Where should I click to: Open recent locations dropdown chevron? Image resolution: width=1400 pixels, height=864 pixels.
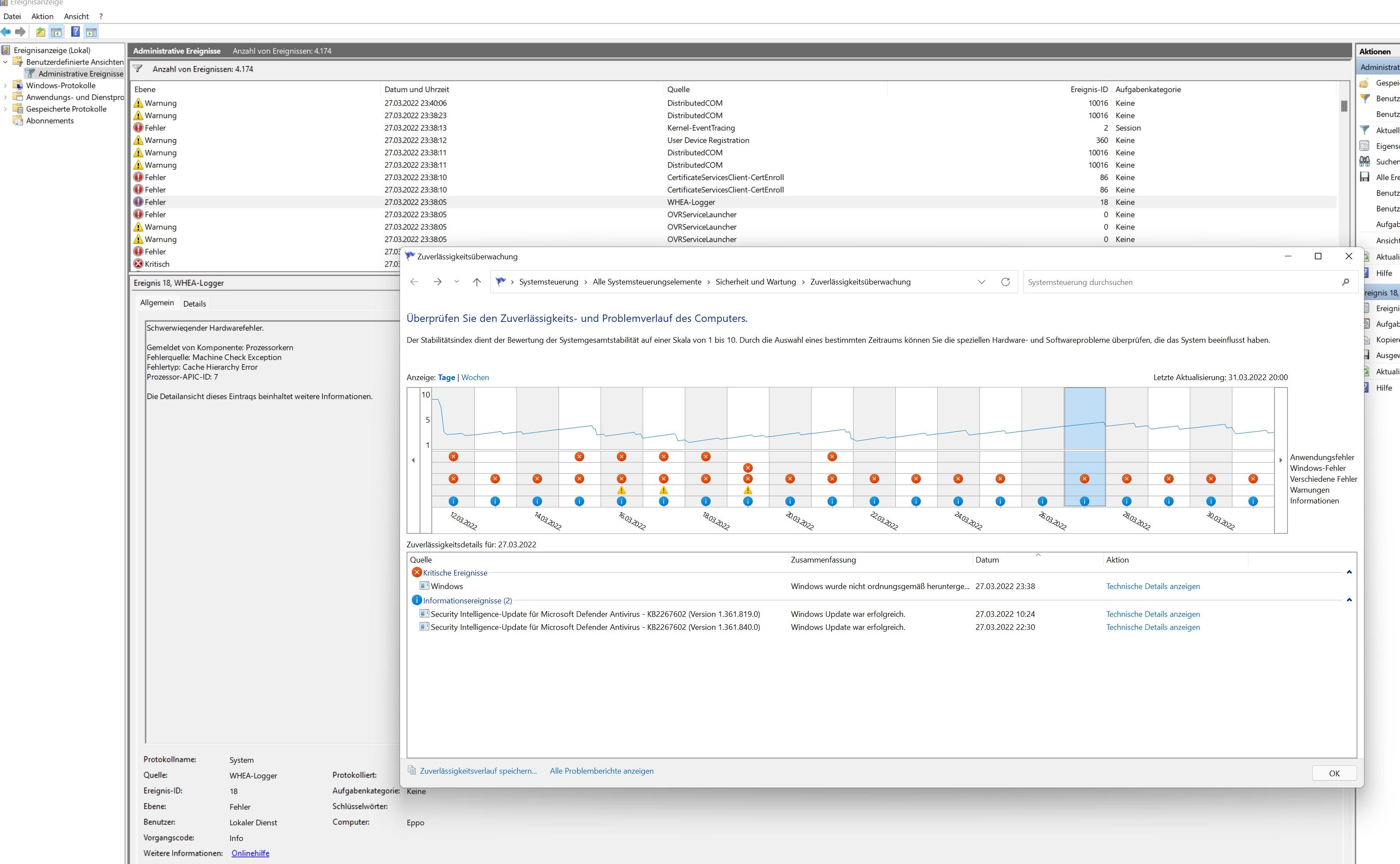tap(457, 282)
